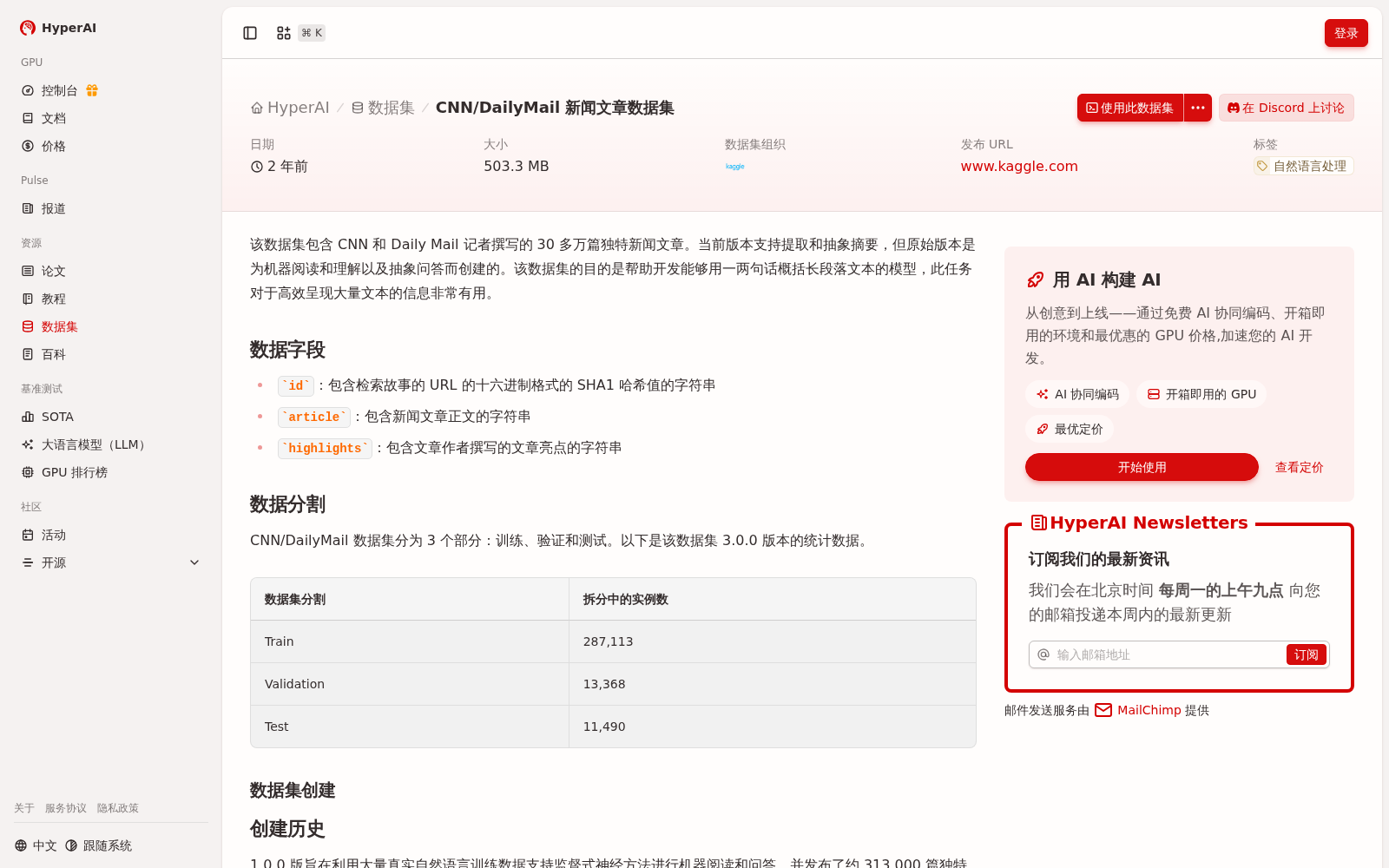
Task: Open the 服务协议 footer link
Action: pos(66,808)
